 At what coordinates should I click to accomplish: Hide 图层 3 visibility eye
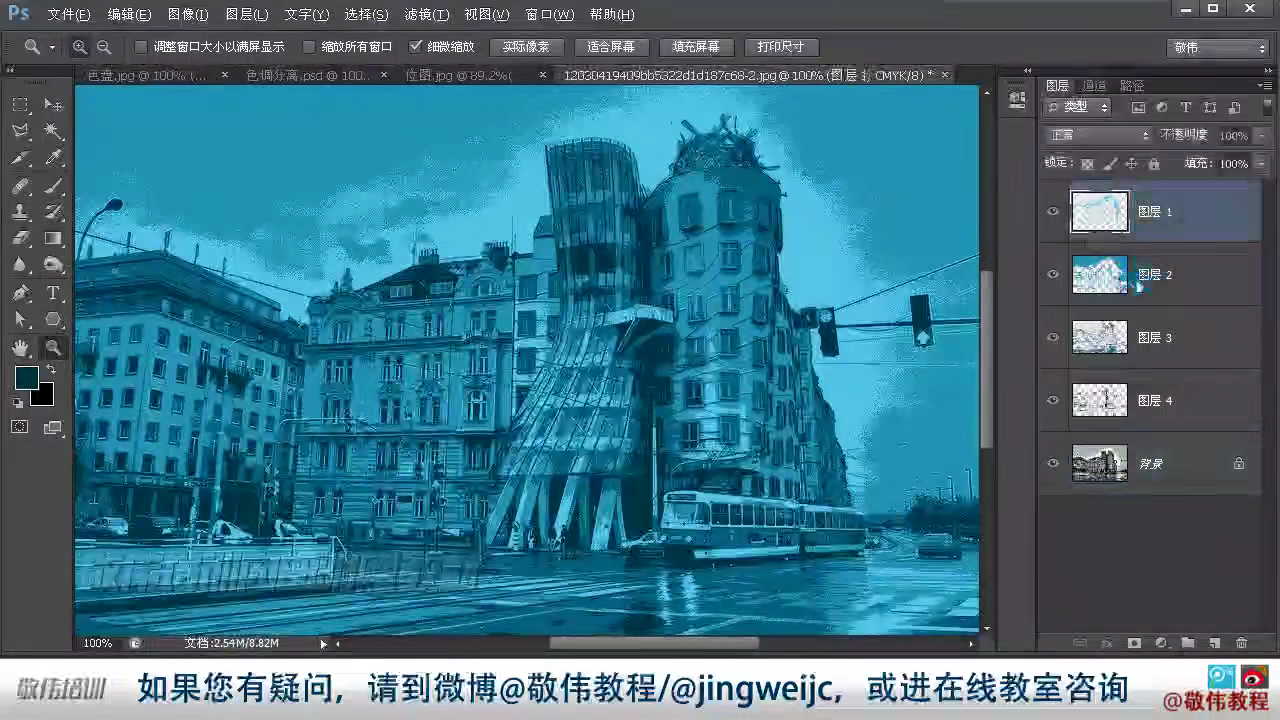click(x=1053, y=338)
